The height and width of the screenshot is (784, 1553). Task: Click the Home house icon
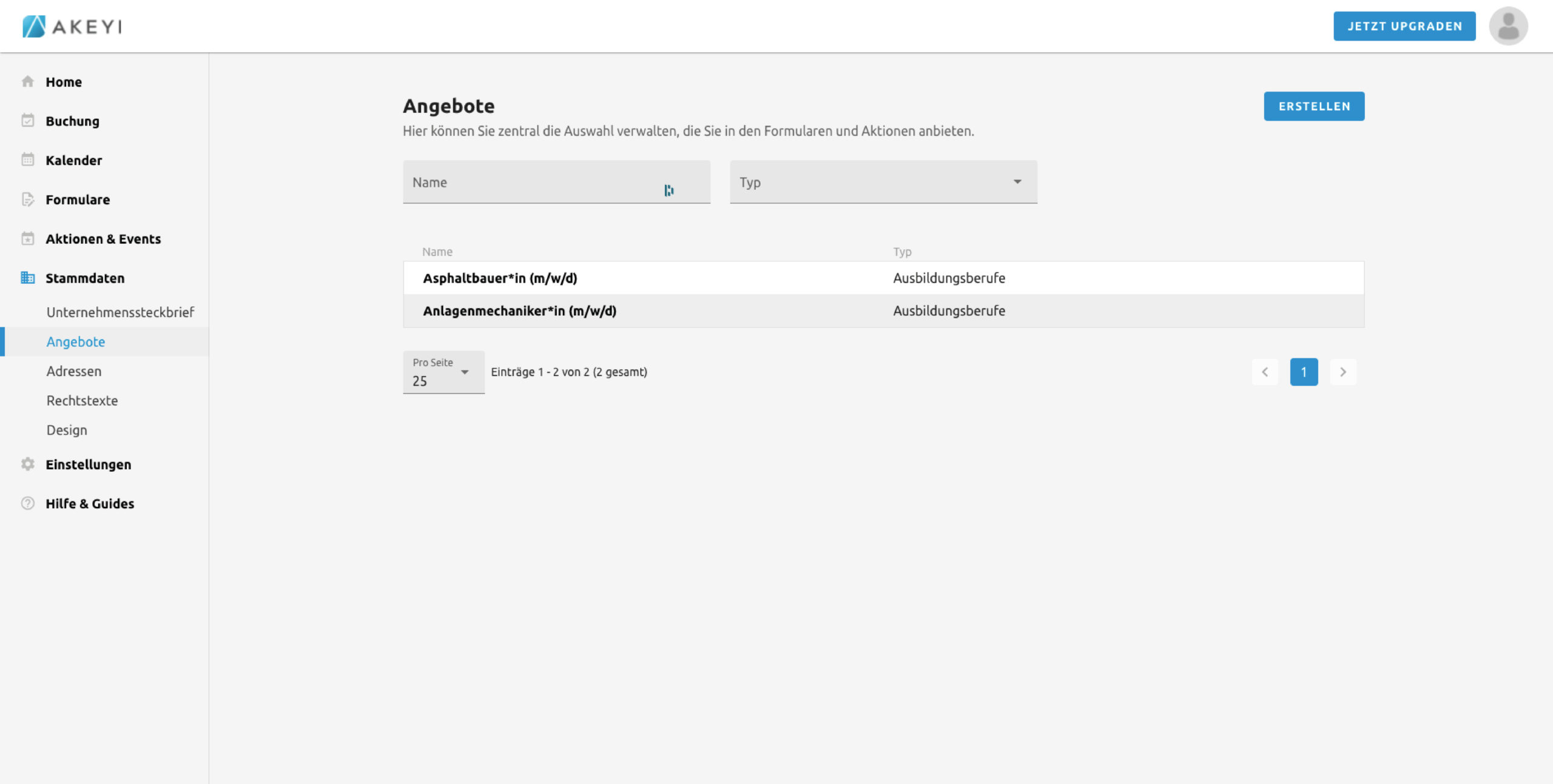coord(28,81)
